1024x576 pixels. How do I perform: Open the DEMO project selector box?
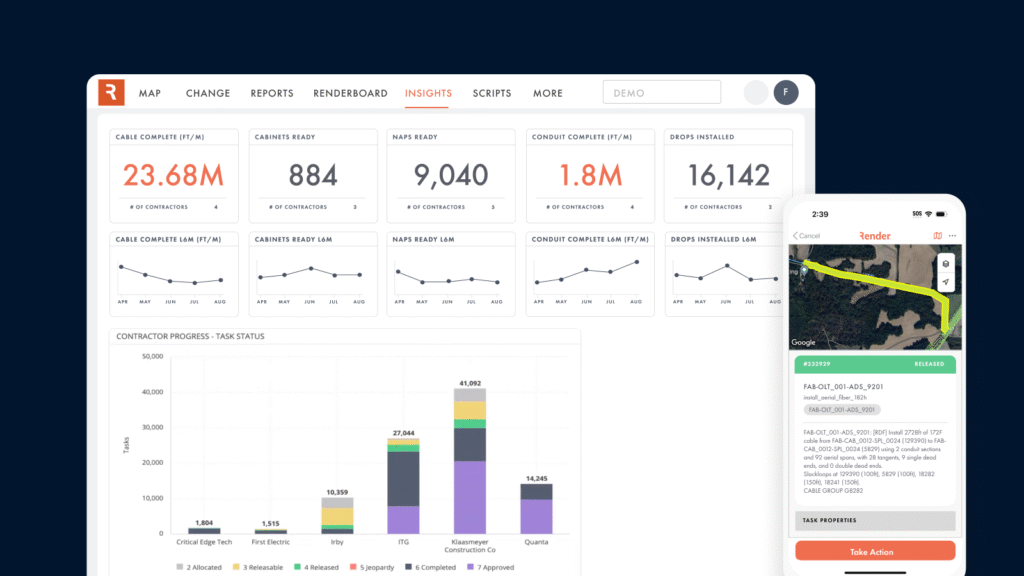pos(661,93)
